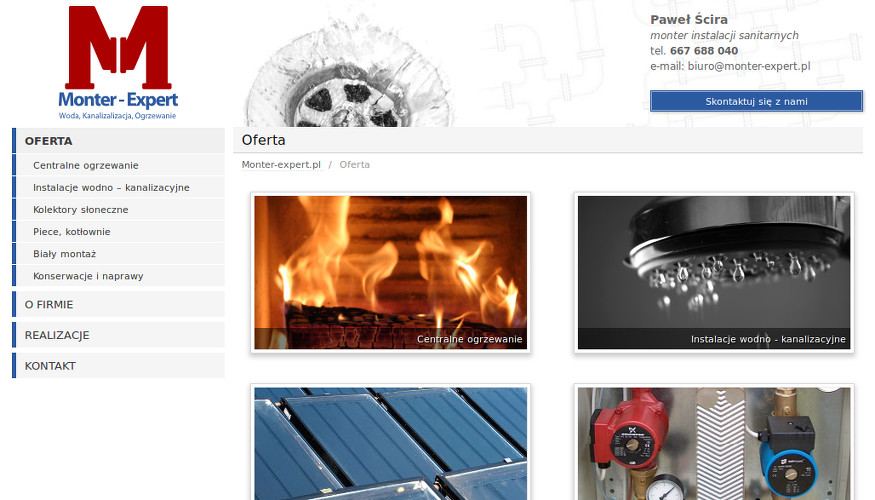Click the Monter-expert.pl breadcrumb link
This screenshot has width=875, height=500.
[x=281, y=165]
